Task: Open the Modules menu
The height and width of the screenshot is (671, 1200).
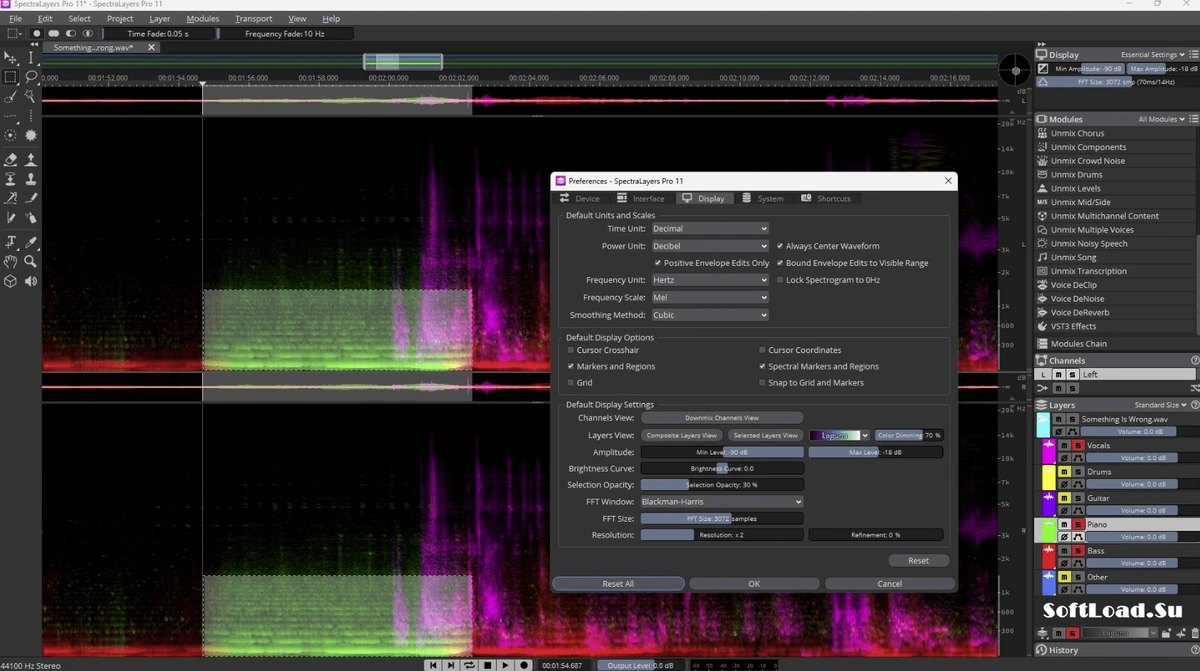Action: click(x=202, y=18)
